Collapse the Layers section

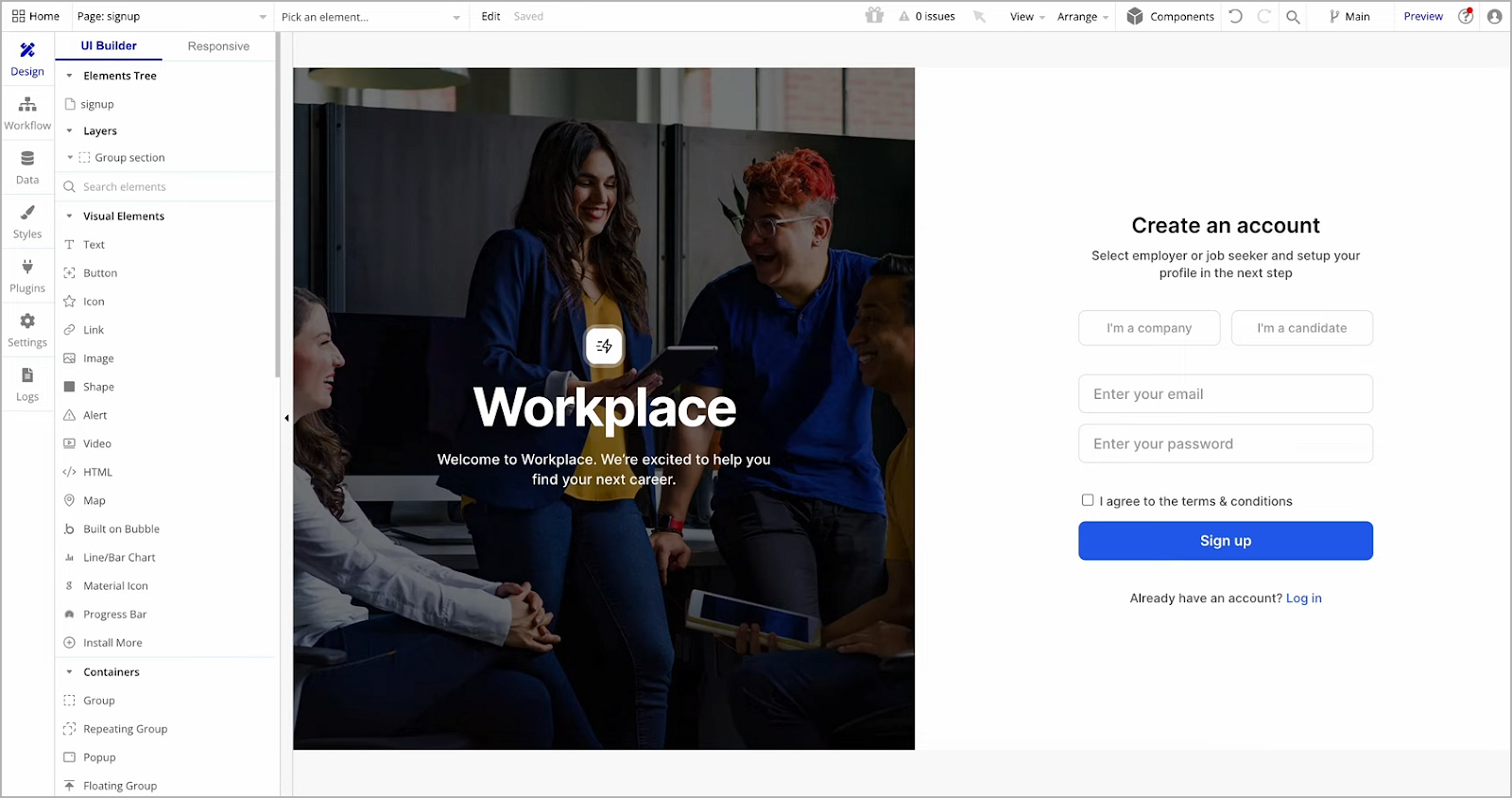(x=69, y=131)
